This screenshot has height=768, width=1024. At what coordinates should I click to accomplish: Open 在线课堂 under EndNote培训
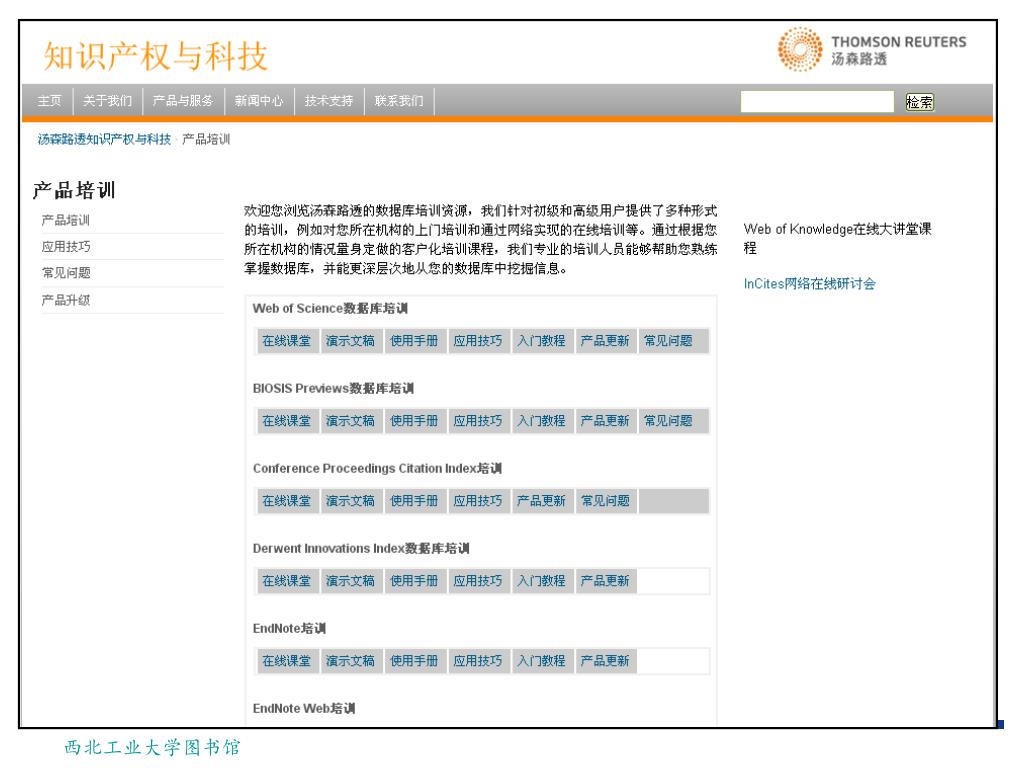(x=287, y=661)
